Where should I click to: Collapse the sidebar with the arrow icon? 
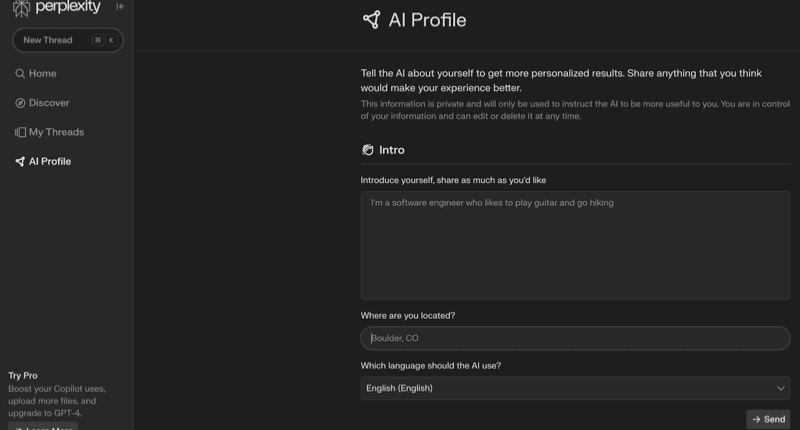click(x=120, y=7)
